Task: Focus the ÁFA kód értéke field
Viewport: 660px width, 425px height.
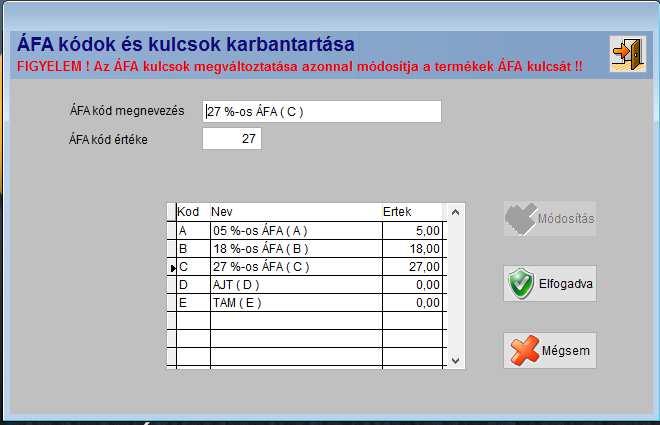Action: pyautogui.click(x=232, y=138)
